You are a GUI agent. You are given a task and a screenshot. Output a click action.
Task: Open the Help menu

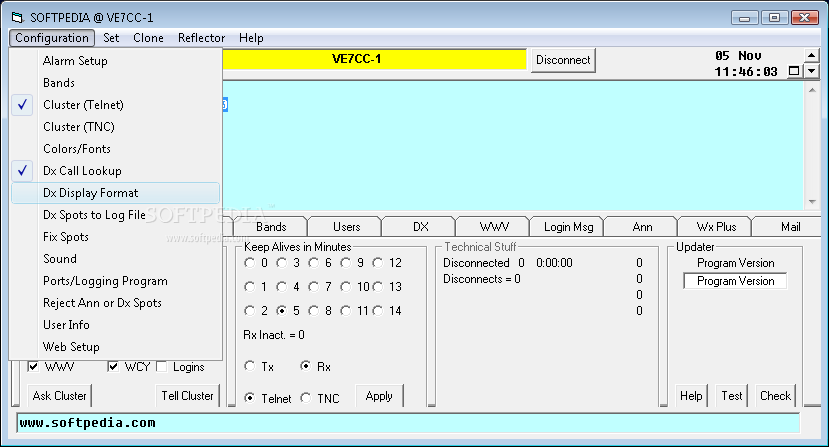coord(251,38)
